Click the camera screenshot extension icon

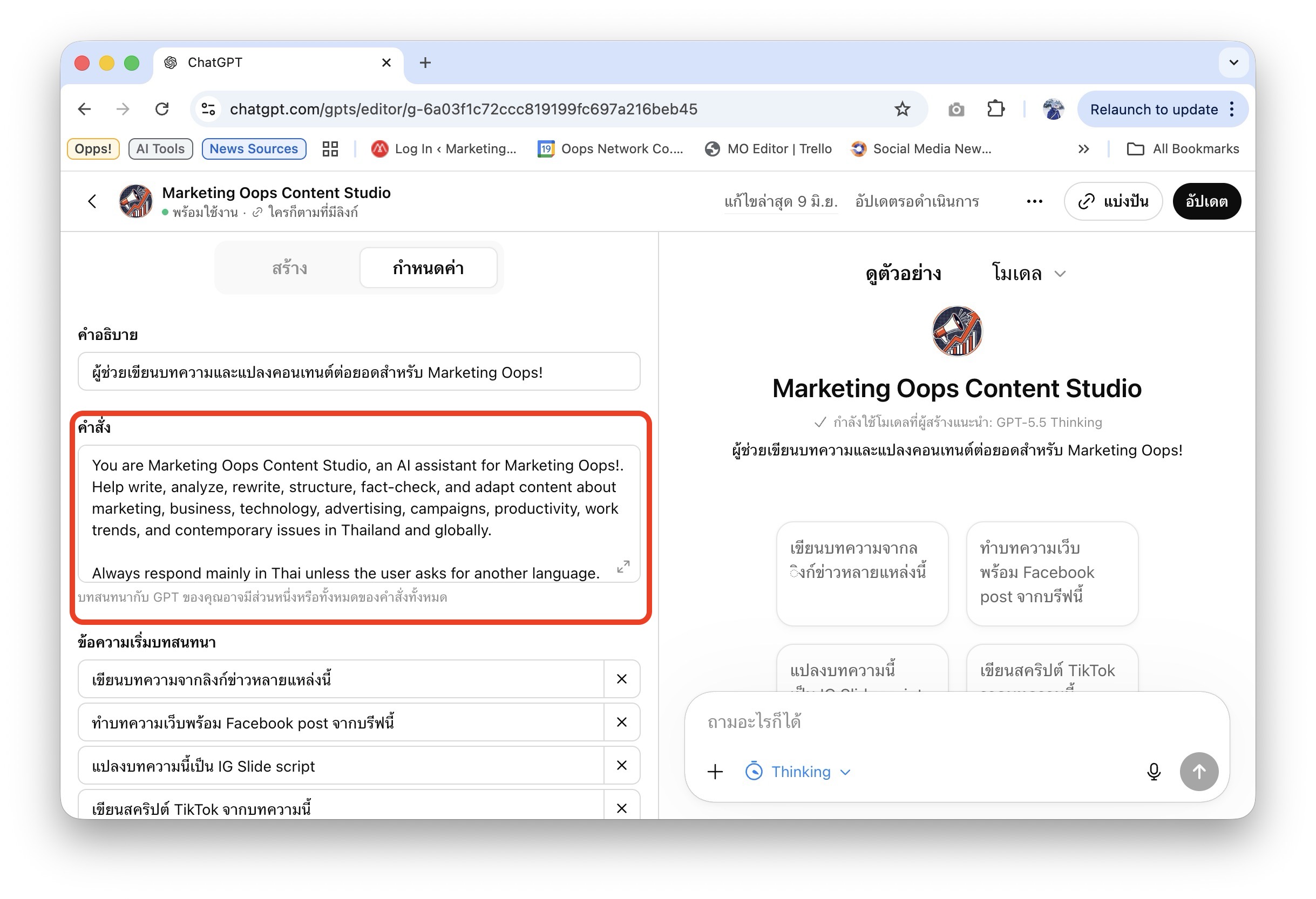tap(956, 108)
